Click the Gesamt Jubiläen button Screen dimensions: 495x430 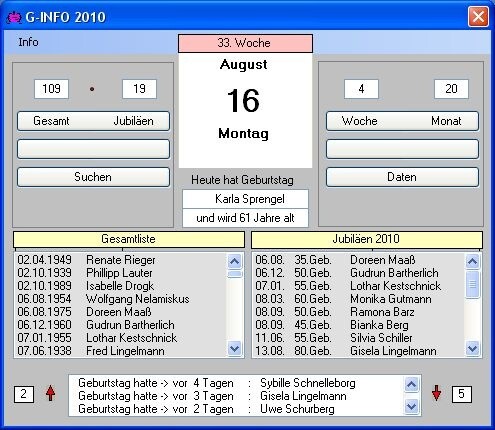[93, 121]
